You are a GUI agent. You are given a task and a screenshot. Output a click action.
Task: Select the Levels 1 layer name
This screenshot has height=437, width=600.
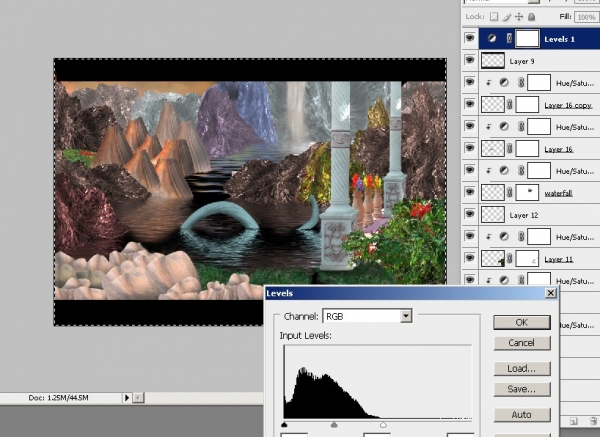559,39
